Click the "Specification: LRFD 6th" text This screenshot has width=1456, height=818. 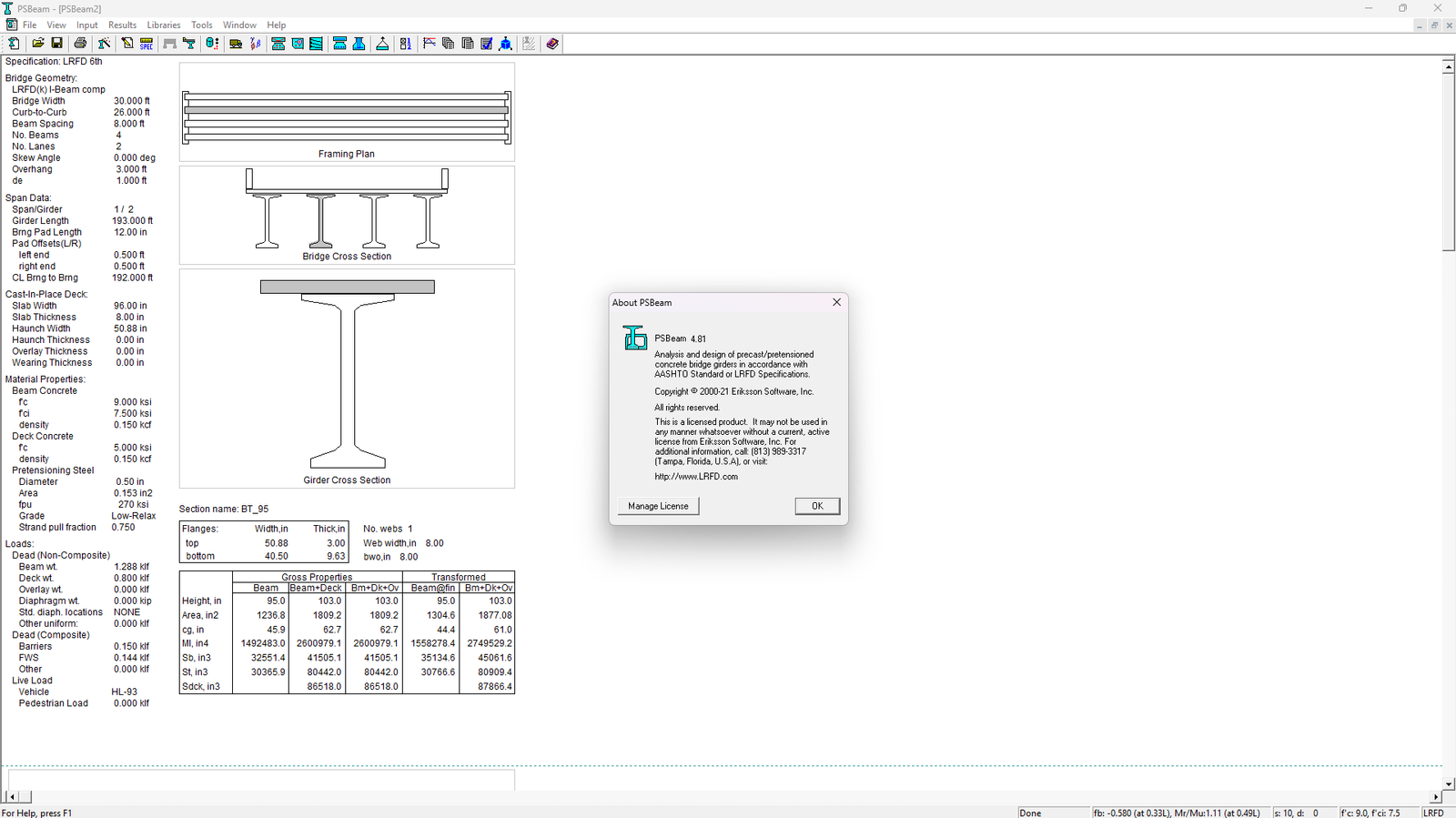(x=54, y=62)
